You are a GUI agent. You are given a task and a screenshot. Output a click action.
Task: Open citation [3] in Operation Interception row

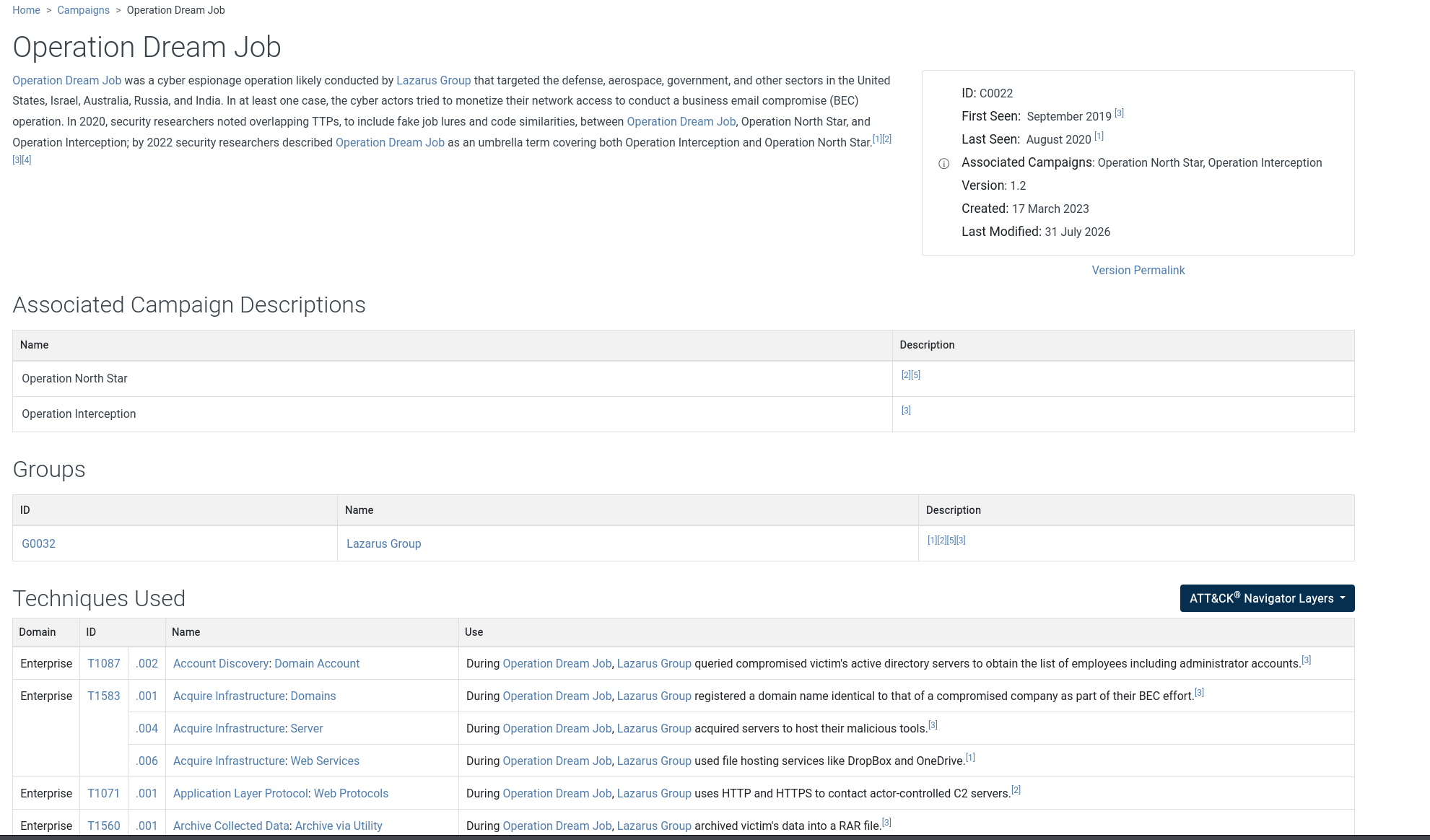point(906,410)
